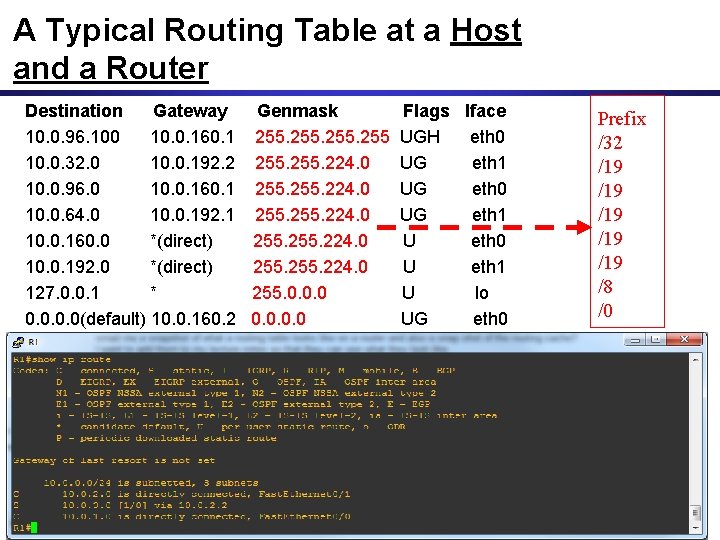Select the 'Destination' column header
The height and width of the screenshot is (540, 720).
click(x=74, y=111)
